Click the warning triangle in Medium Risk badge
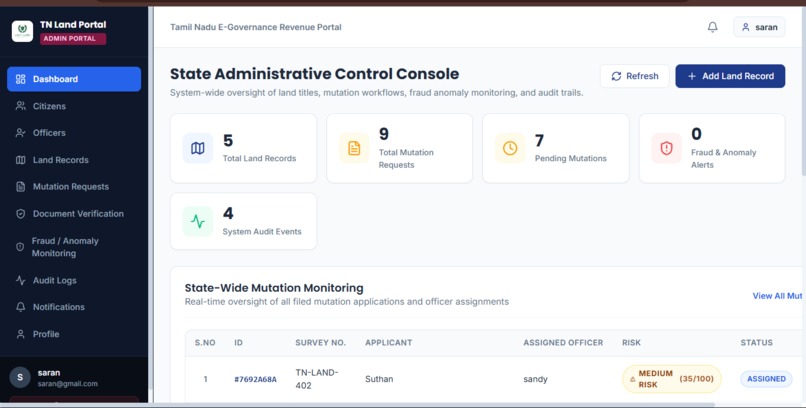806x408 pixels. [x=633, y=379]
